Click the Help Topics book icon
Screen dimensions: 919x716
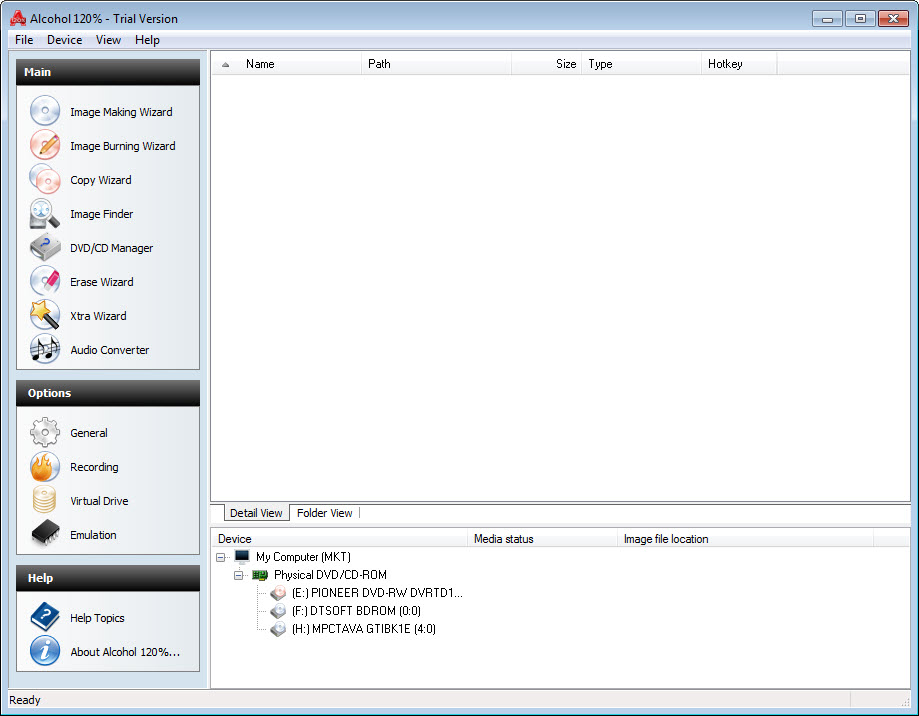tap(45, 618)
